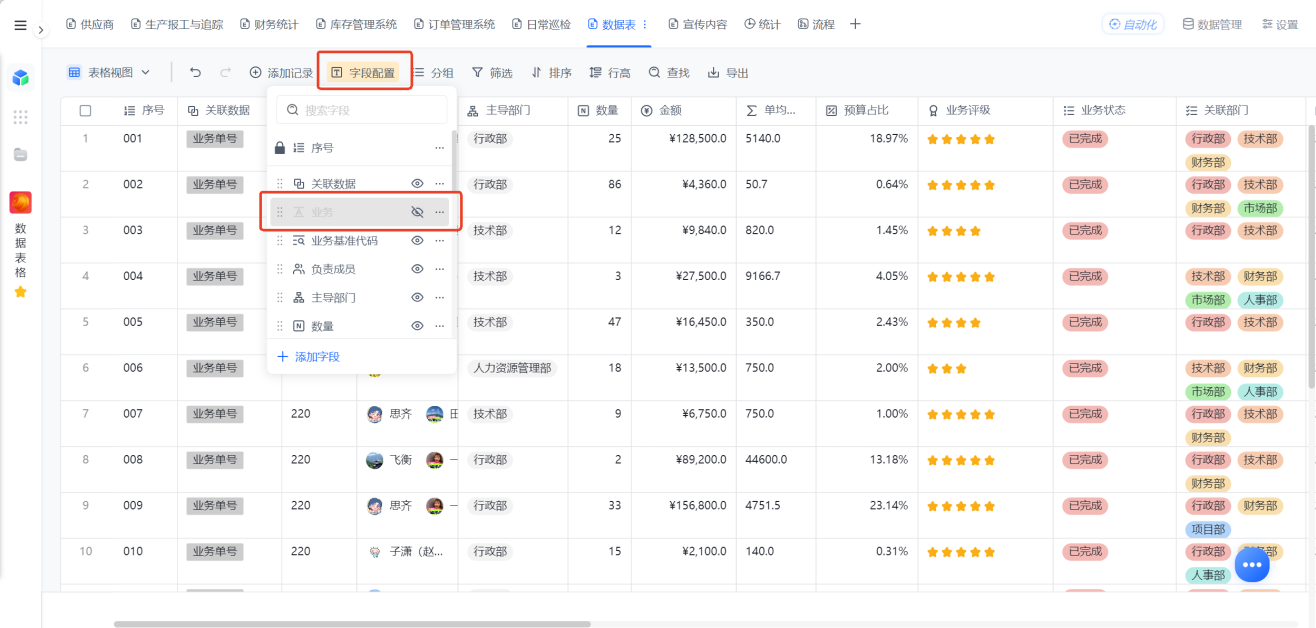
Task: Click the 添加字段 add field link
Action: [308, 356]
